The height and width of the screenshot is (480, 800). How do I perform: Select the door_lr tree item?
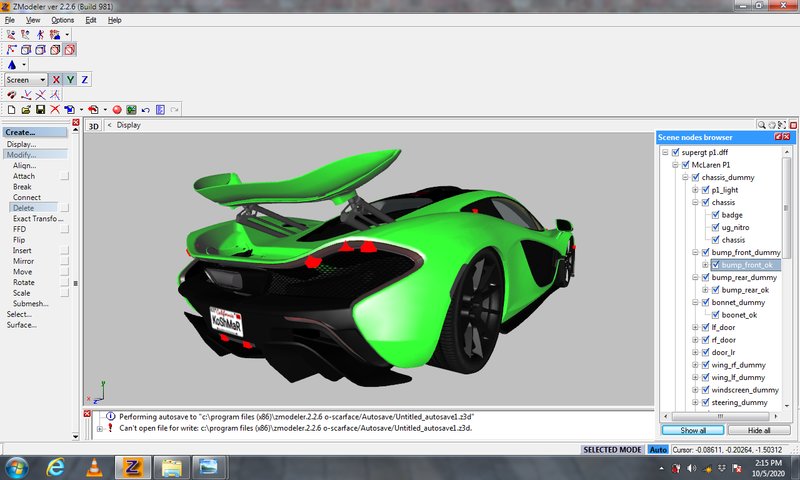pyautogui.click(x=723, y=352)
